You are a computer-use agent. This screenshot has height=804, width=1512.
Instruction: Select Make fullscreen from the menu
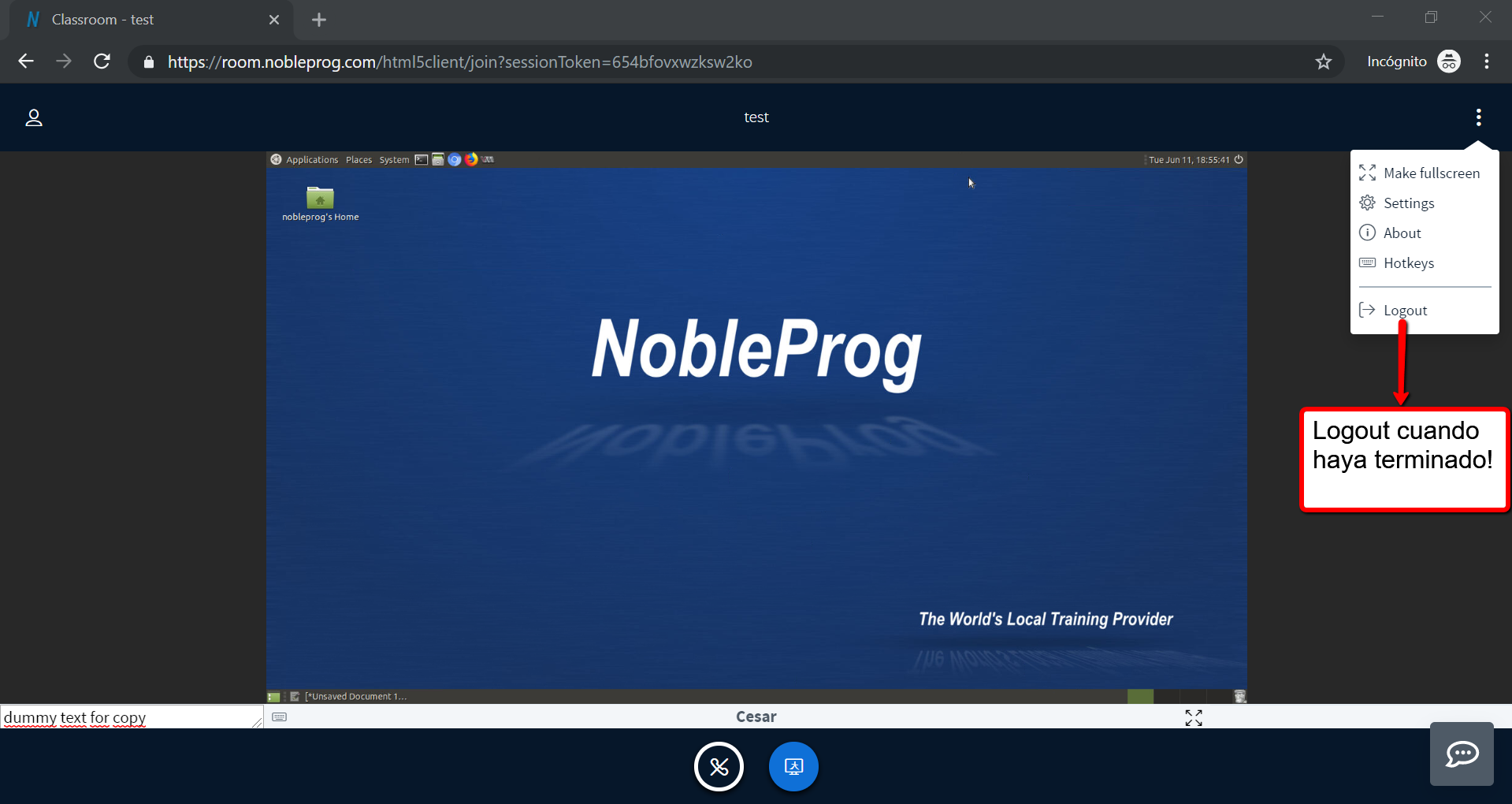1420,173
